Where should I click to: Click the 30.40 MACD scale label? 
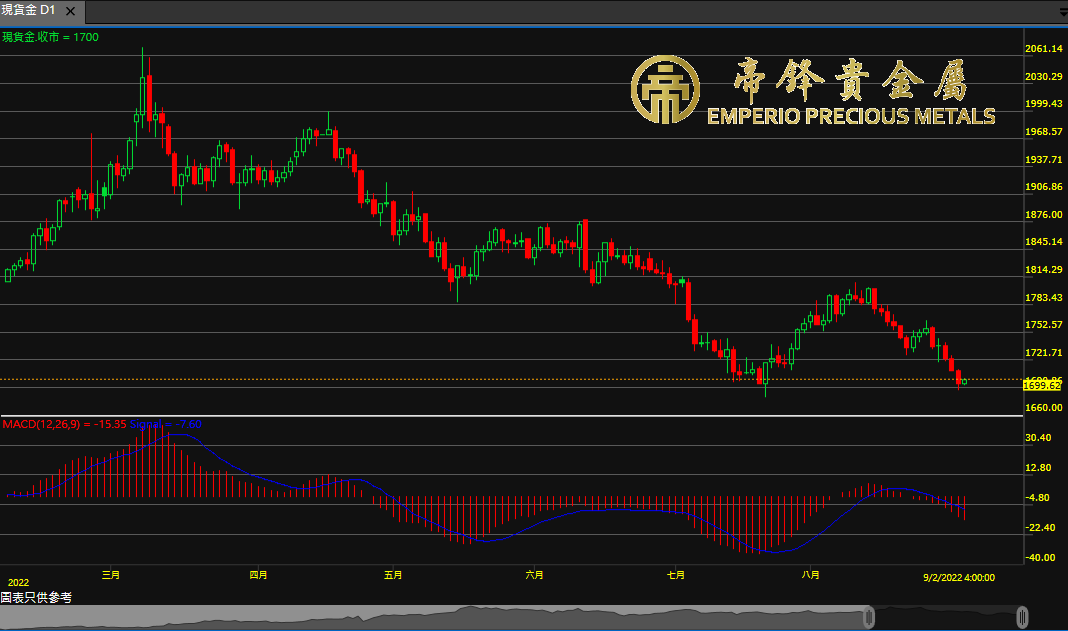tap(1038, 438)
